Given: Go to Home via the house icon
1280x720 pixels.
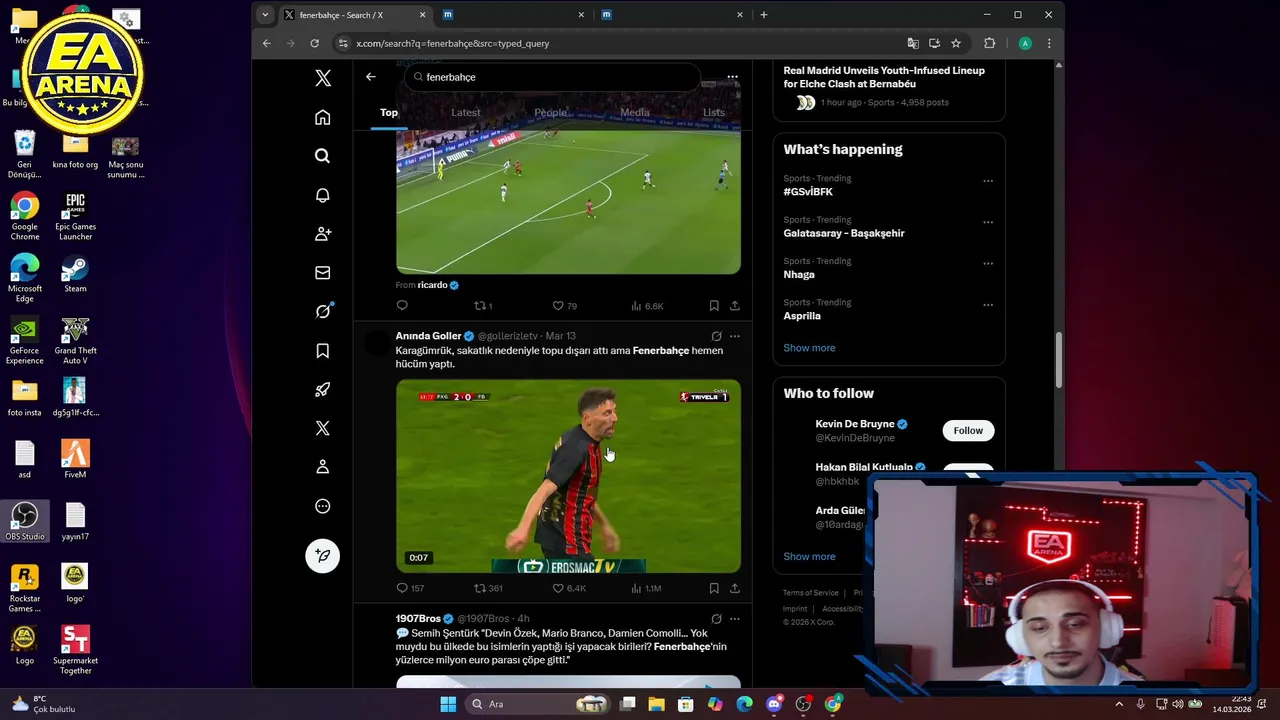Looking at the screenshot, I should click(x=322, y=117).
